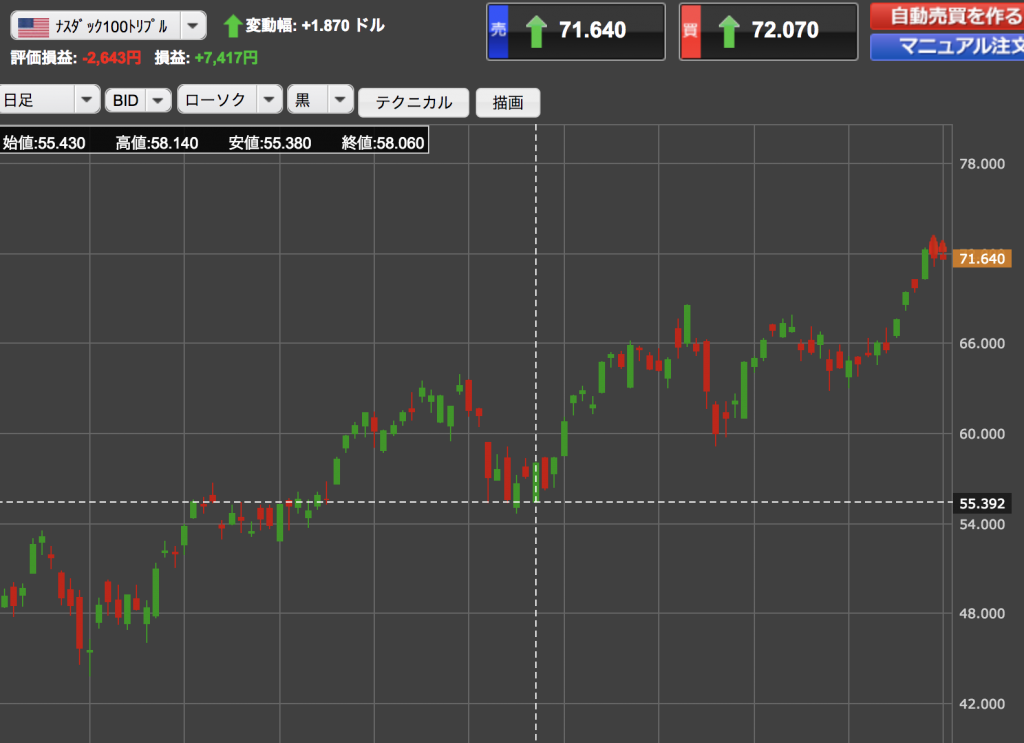This screenshot has height=743, width=1024.
Task: Click the 買 buy price 72.070 button
Action: point(769,31)
